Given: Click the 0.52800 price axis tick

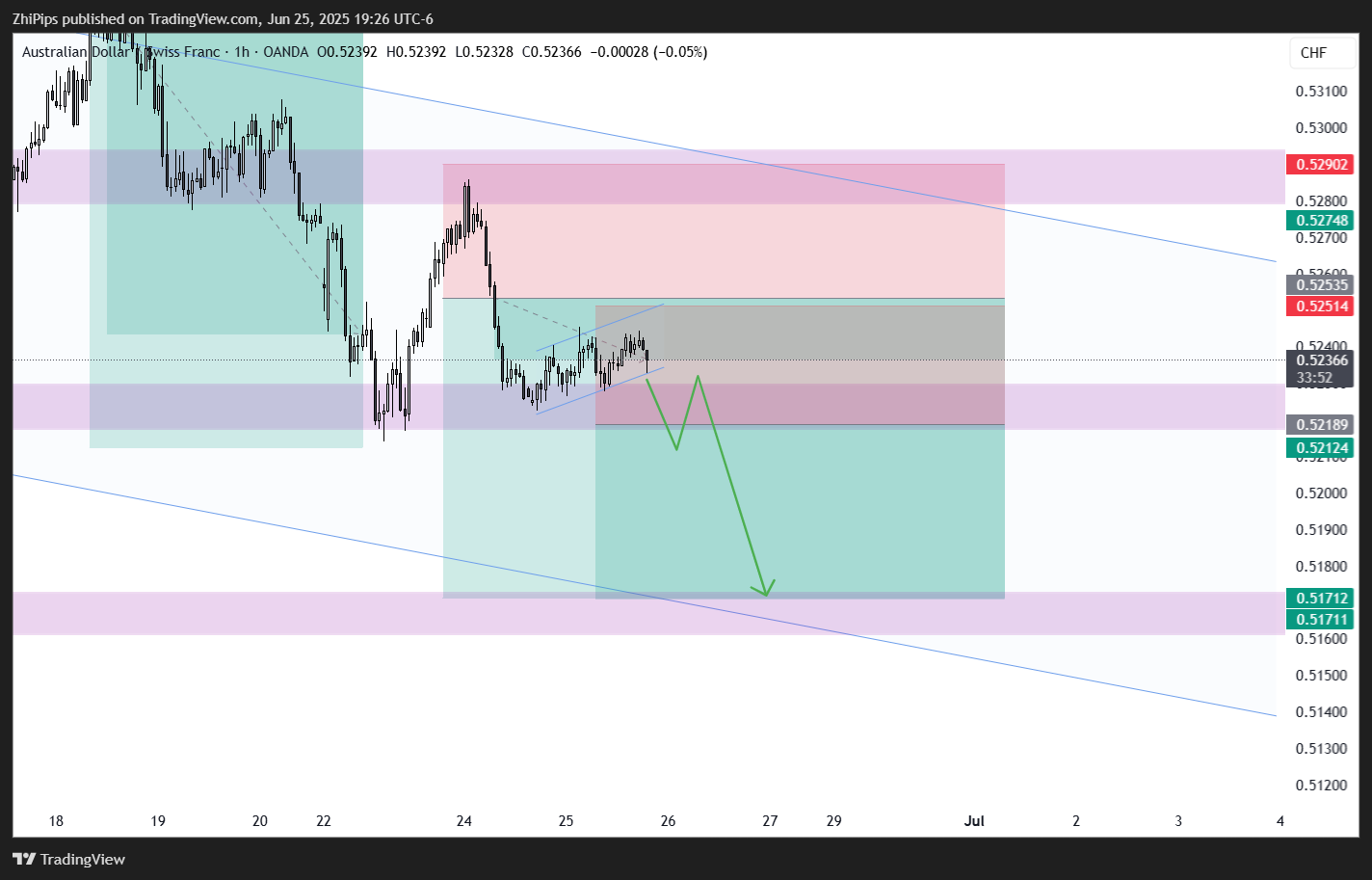Looking at the screenshot, I should coord(1321,201).
